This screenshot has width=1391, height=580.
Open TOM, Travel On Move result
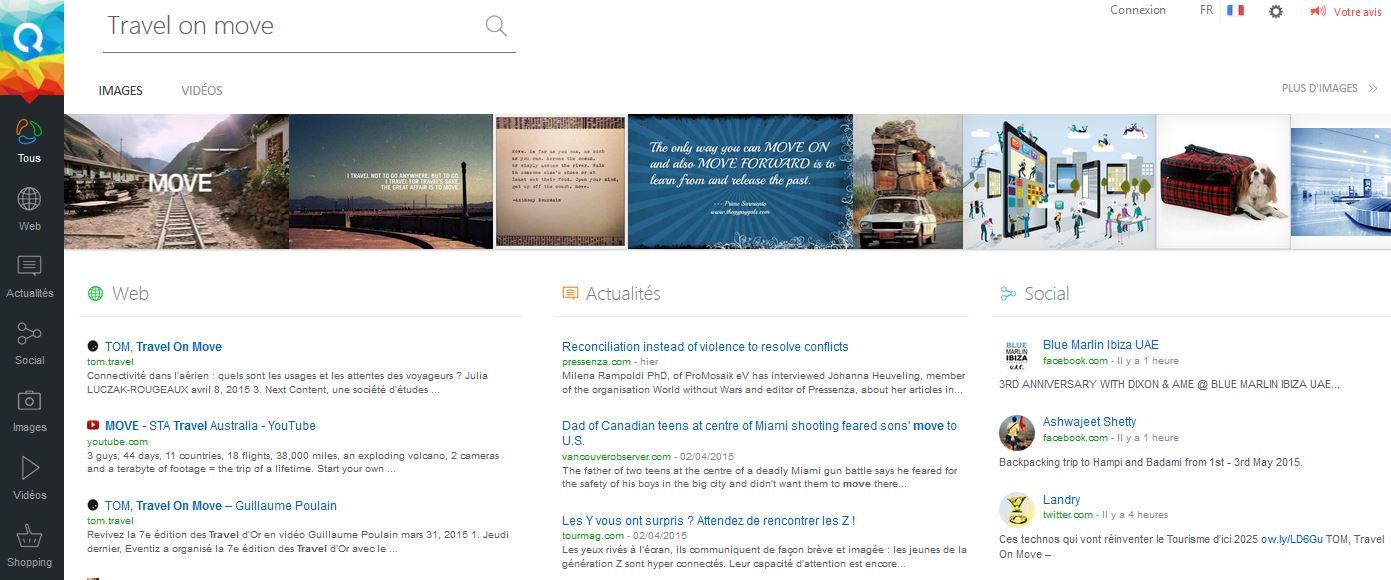click(163, 347)
